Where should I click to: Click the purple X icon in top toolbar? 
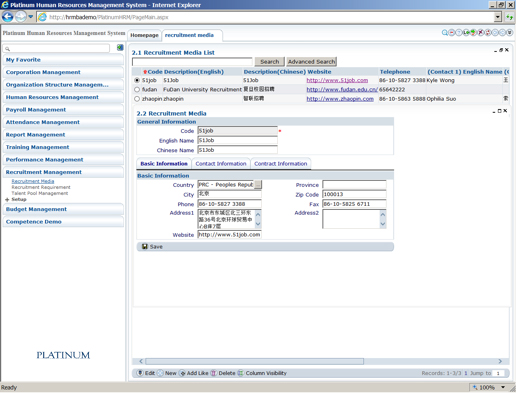pyautogui.click(x=481, y=33)
